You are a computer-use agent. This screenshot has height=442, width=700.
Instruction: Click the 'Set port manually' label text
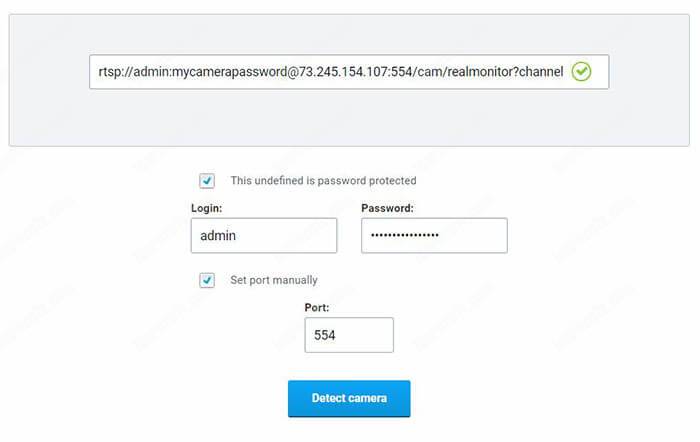(273, 280)
